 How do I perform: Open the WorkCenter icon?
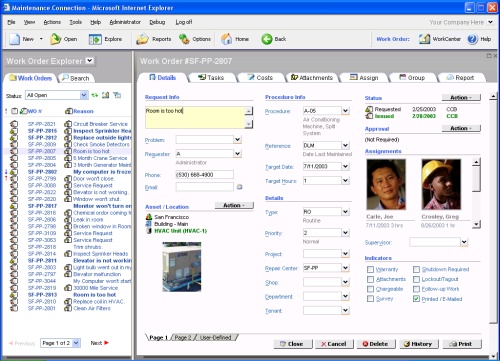point(424,39)
